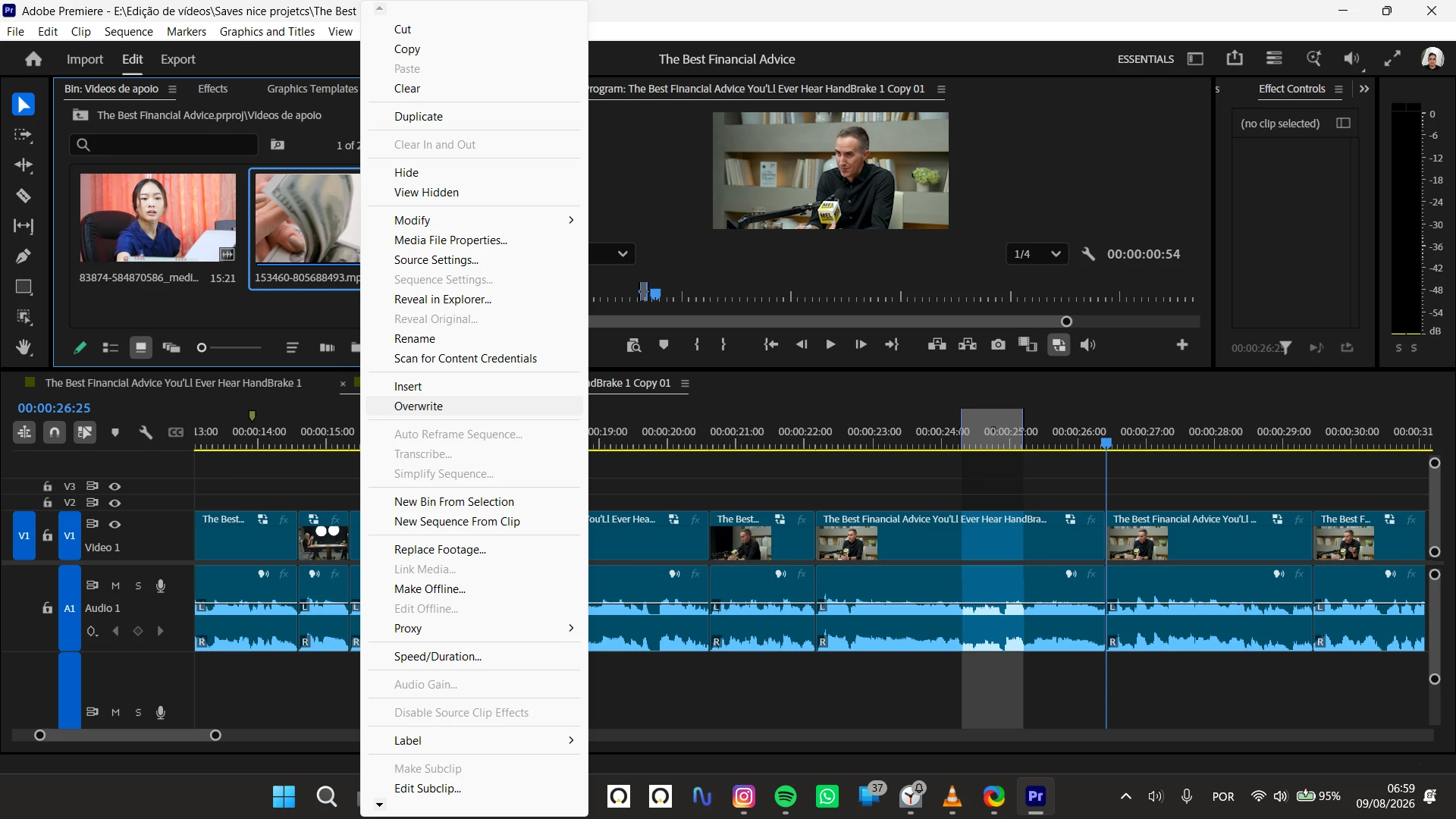The width and height of the screenshot is (1456, 819).
Task: Select the Slip tool
Action: (24, 226)
